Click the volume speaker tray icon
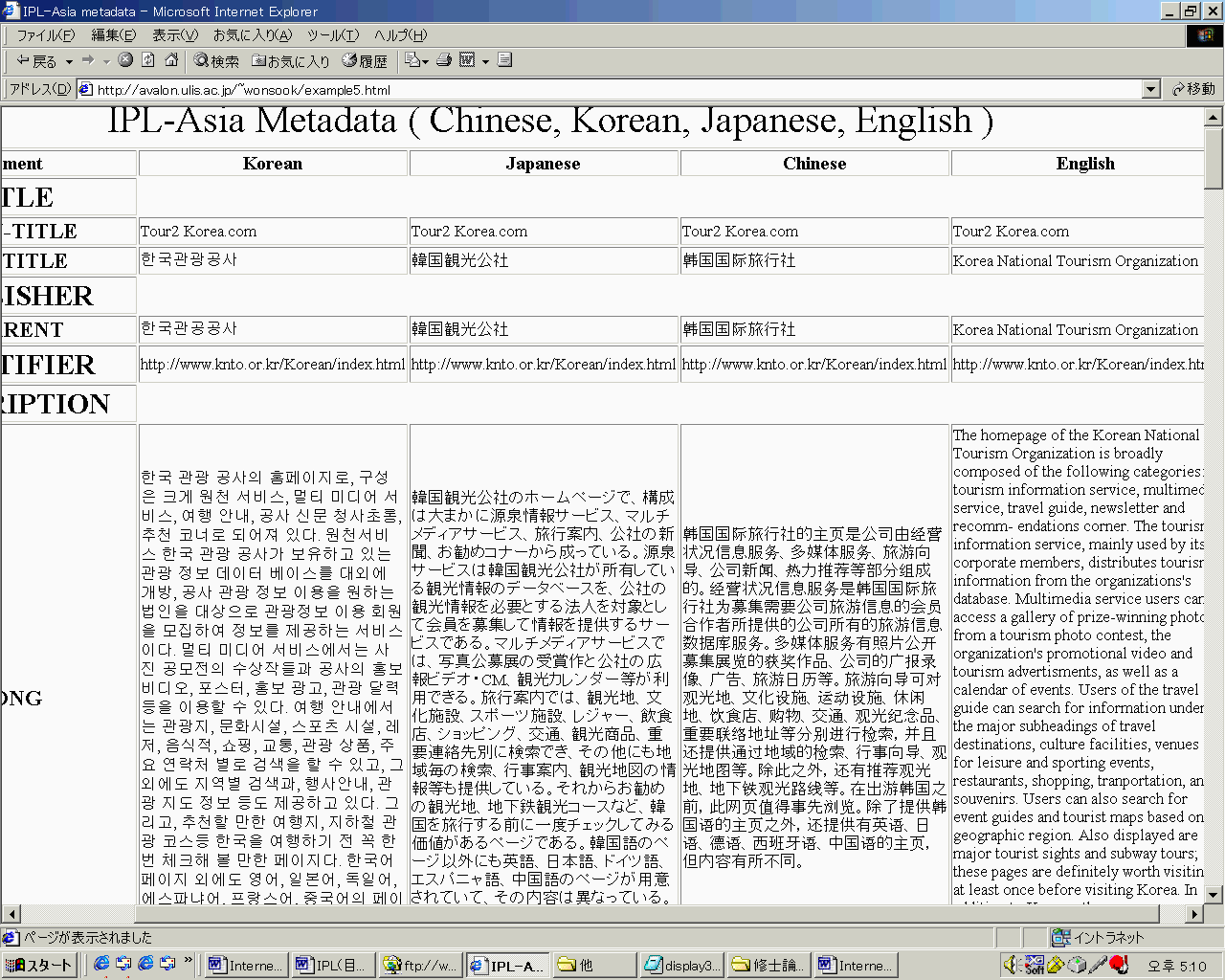Screen dimensions: 1225x980 (x=1010, y=965)
